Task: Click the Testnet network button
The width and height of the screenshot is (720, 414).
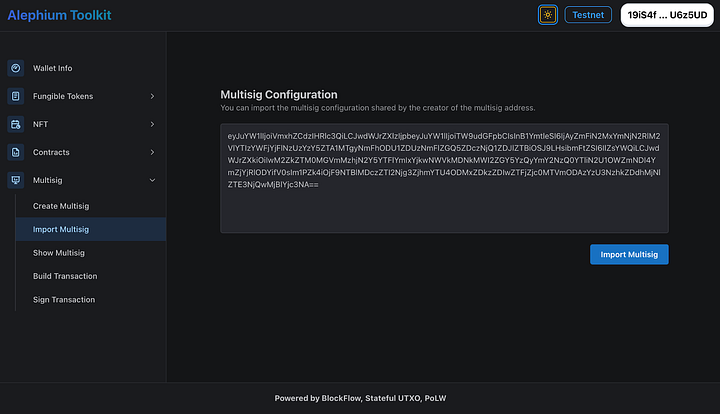Action: [588, 15]
